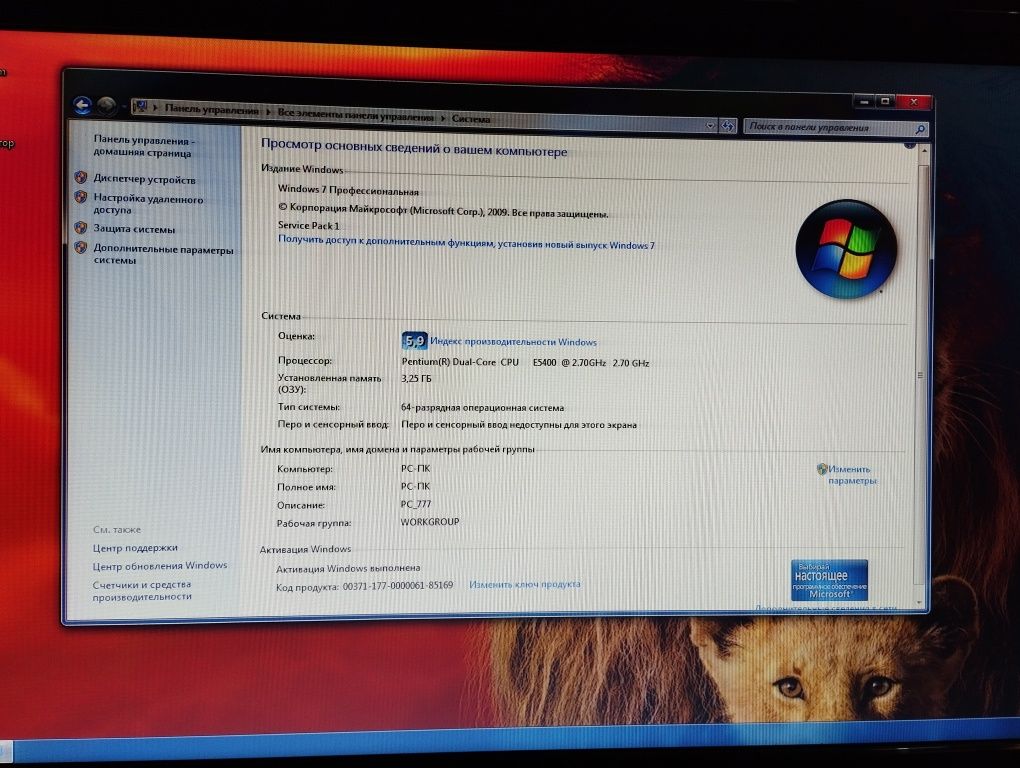The width and height of the screenshot is (1020, 768).
Task: Minimize the System window
Action: pyautogui.click(x=864, y=101)
